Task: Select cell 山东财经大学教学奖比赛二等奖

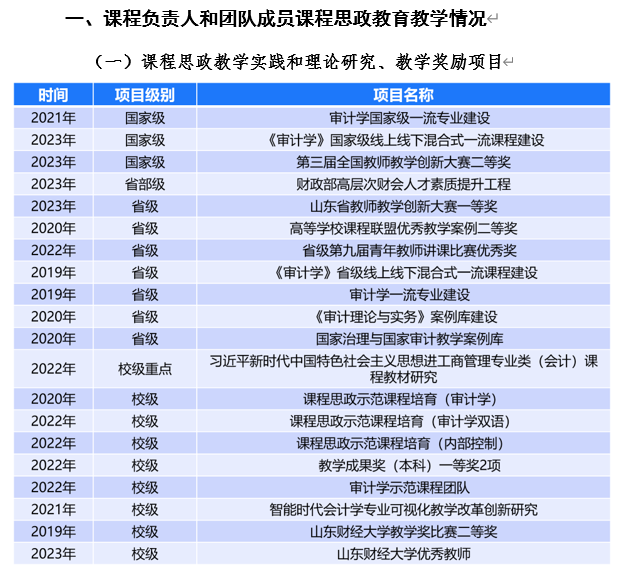Action: [403, 531]
